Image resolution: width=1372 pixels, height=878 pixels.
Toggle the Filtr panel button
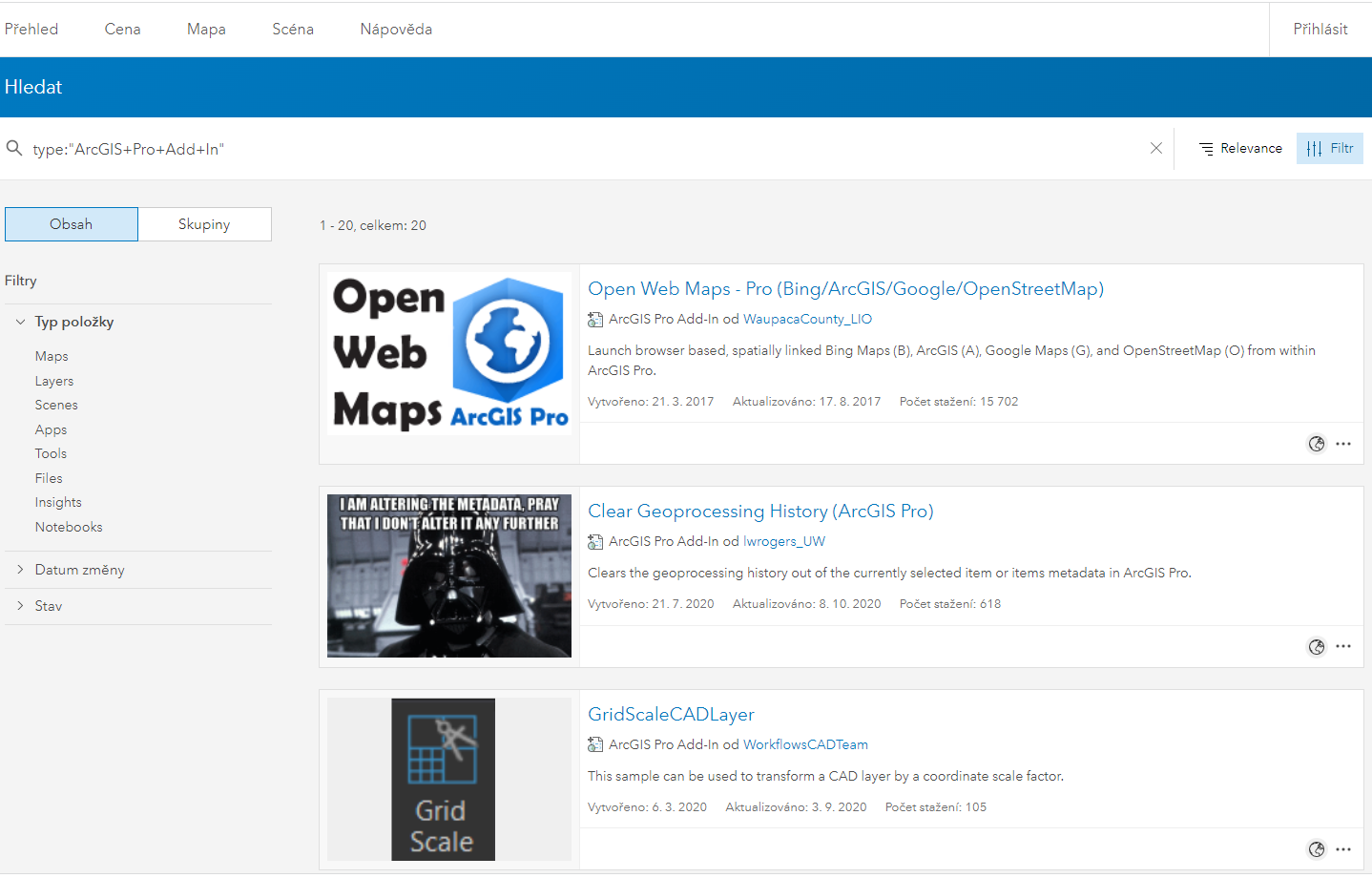[x=1329, y=148]
